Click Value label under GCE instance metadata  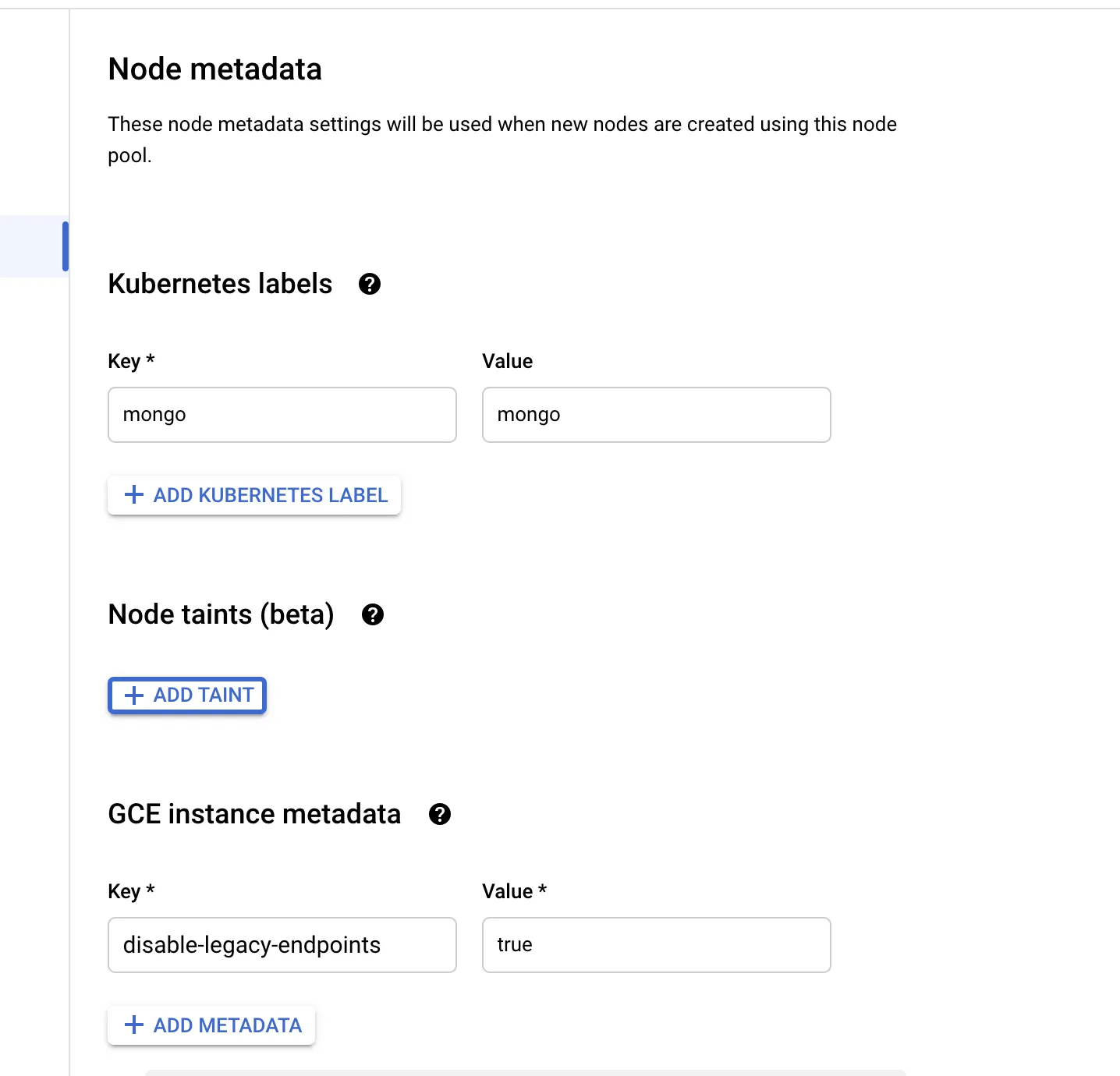pyautogui.click(x=508, y=891)
